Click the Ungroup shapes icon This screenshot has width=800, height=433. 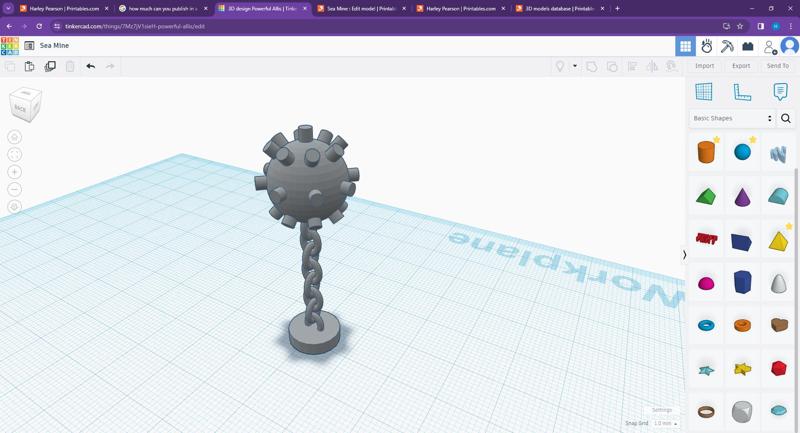point(612,66)
